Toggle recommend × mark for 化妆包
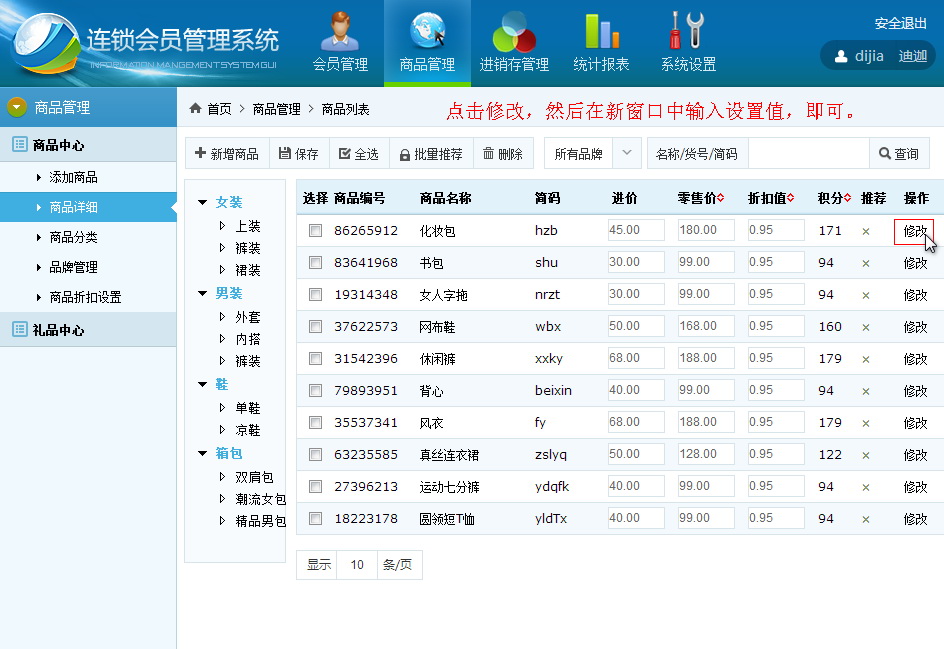The width and height of the screenshot is (944, 649). tap(866, 231)
